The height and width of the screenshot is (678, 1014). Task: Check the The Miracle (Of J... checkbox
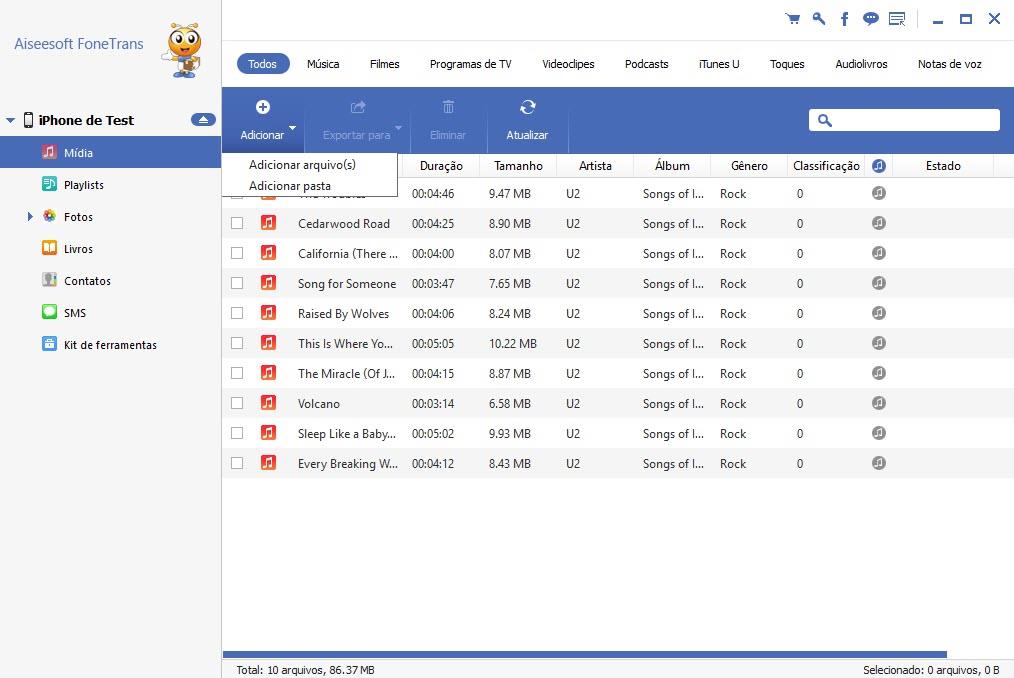point(237,373)
